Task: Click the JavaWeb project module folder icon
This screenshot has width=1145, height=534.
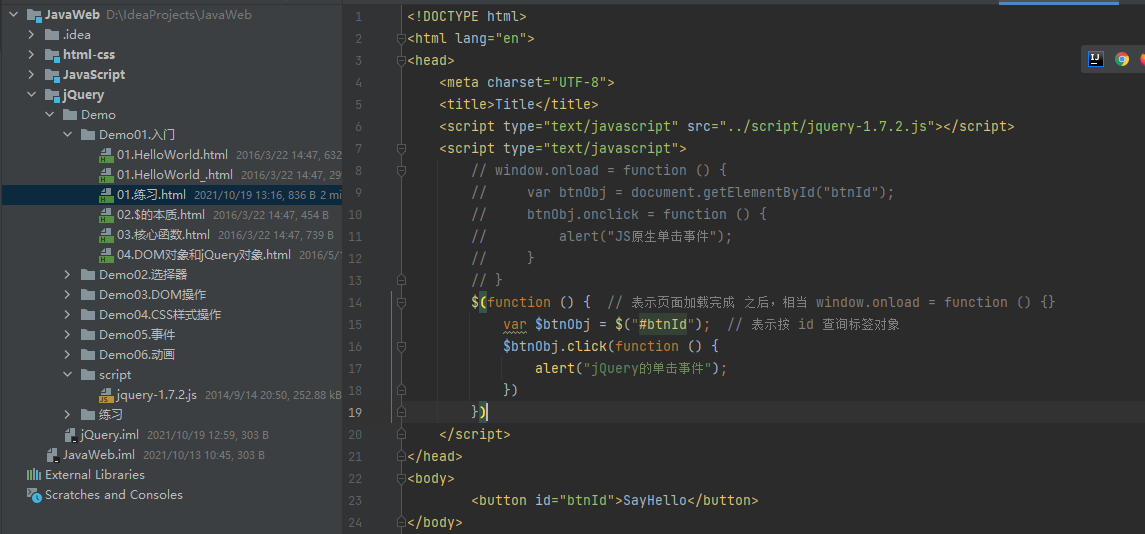Action: tap(34, 15)
